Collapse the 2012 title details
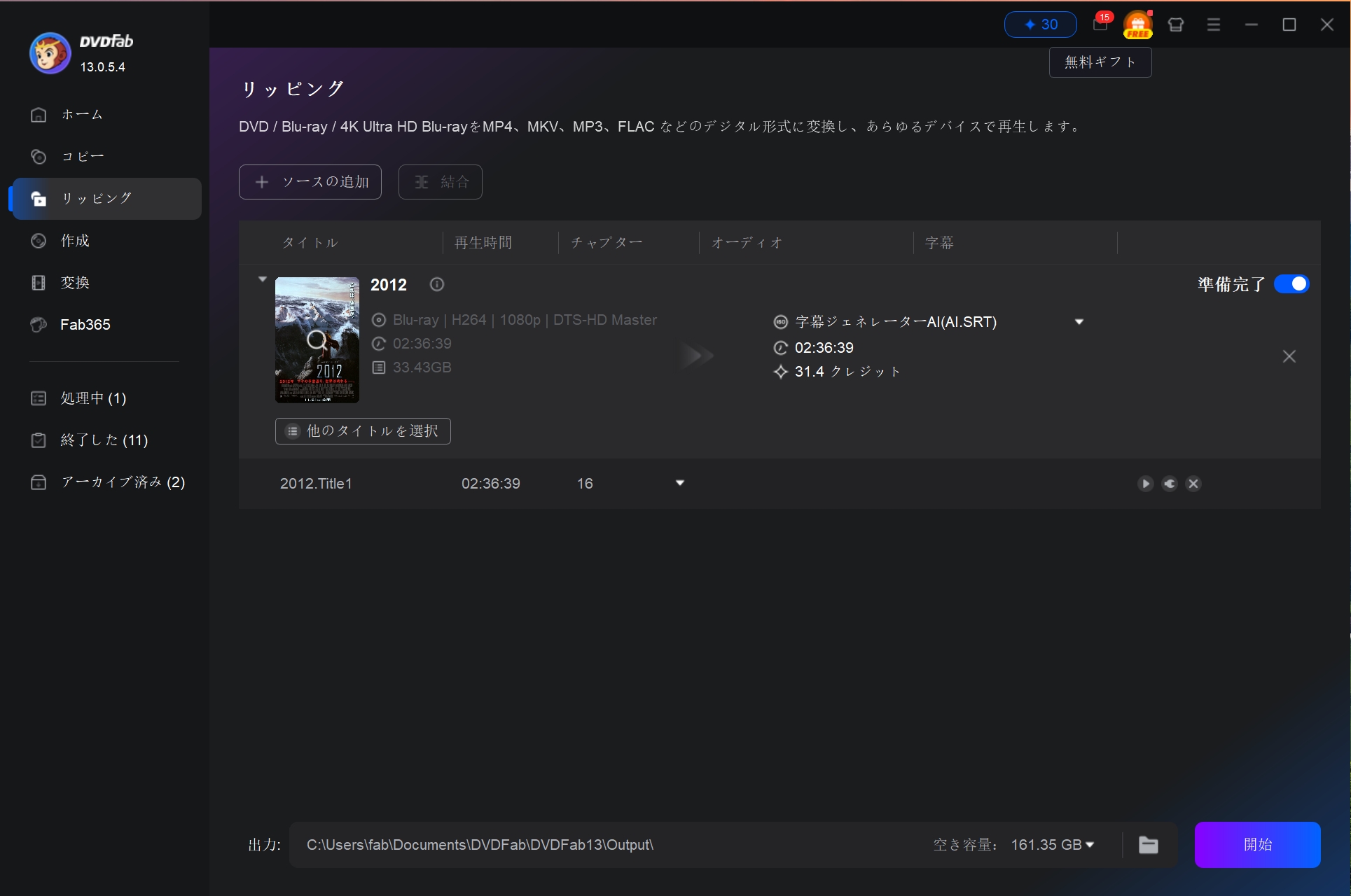This screenshot has height=896, width=1351. tap(263, 279)
